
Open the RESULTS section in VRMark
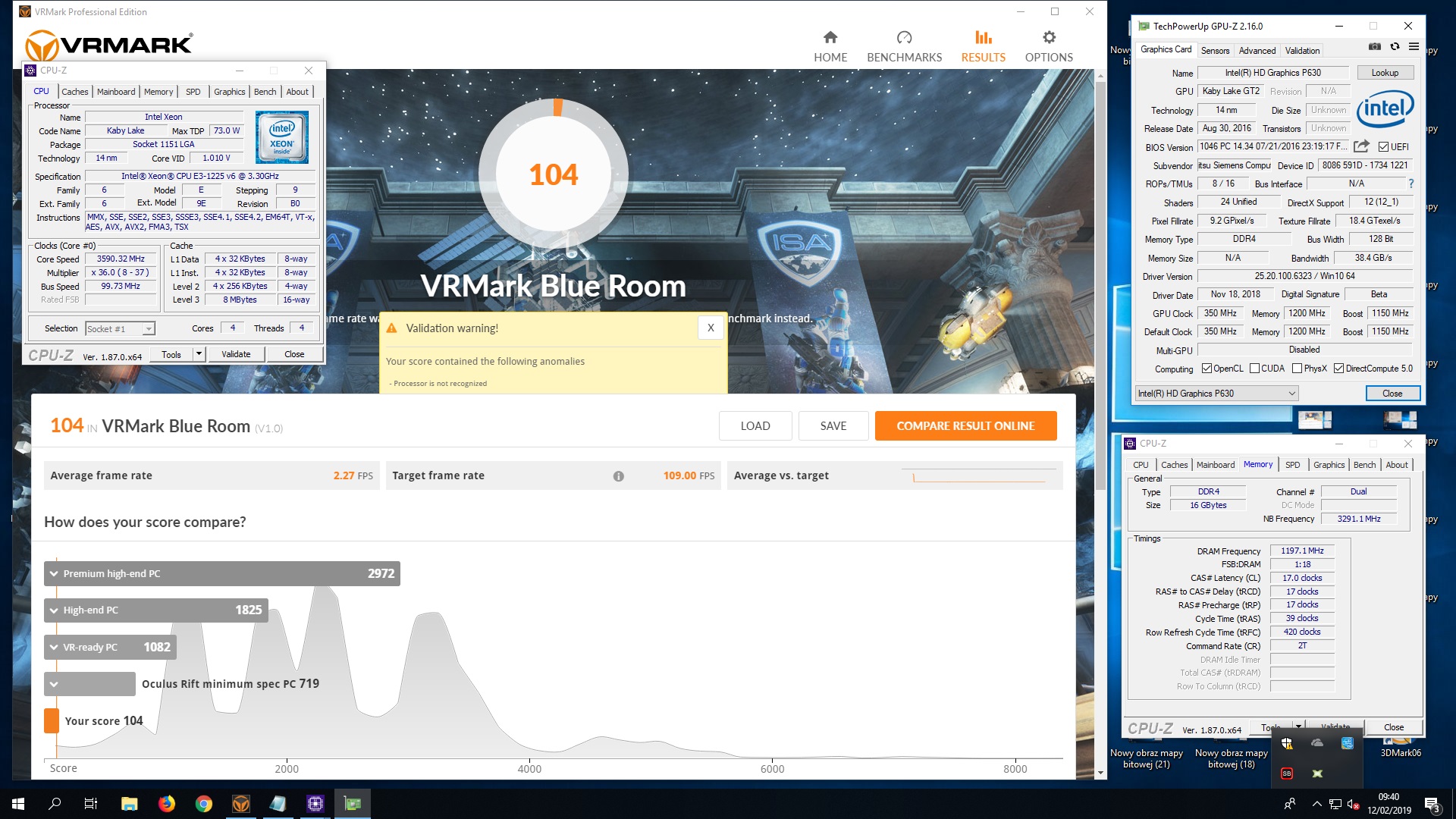pyautogui.click(x=983, y=46)
